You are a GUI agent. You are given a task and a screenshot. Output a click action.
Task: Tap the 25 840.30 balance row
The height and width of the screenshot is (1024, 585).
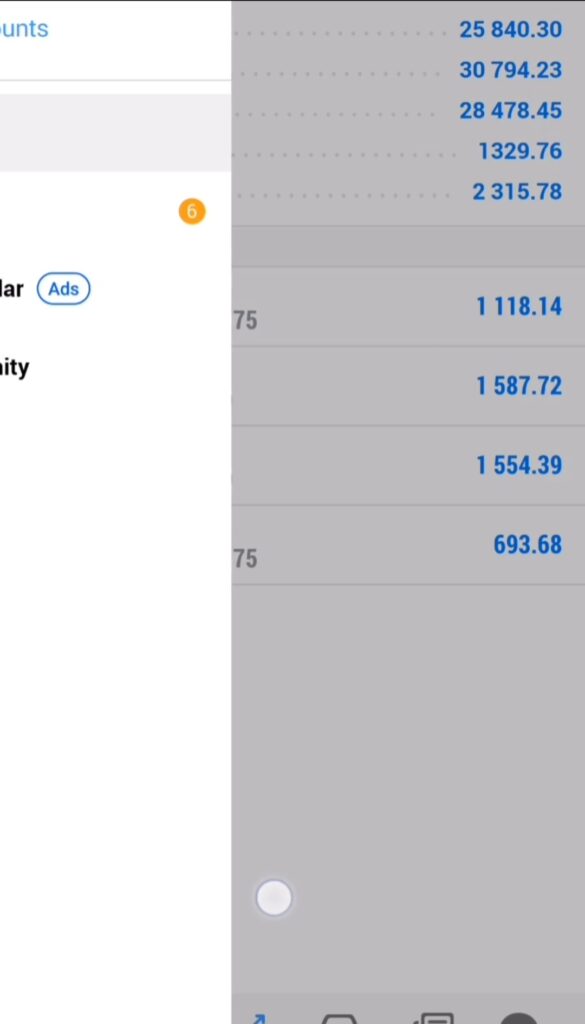tap(408, 29)
